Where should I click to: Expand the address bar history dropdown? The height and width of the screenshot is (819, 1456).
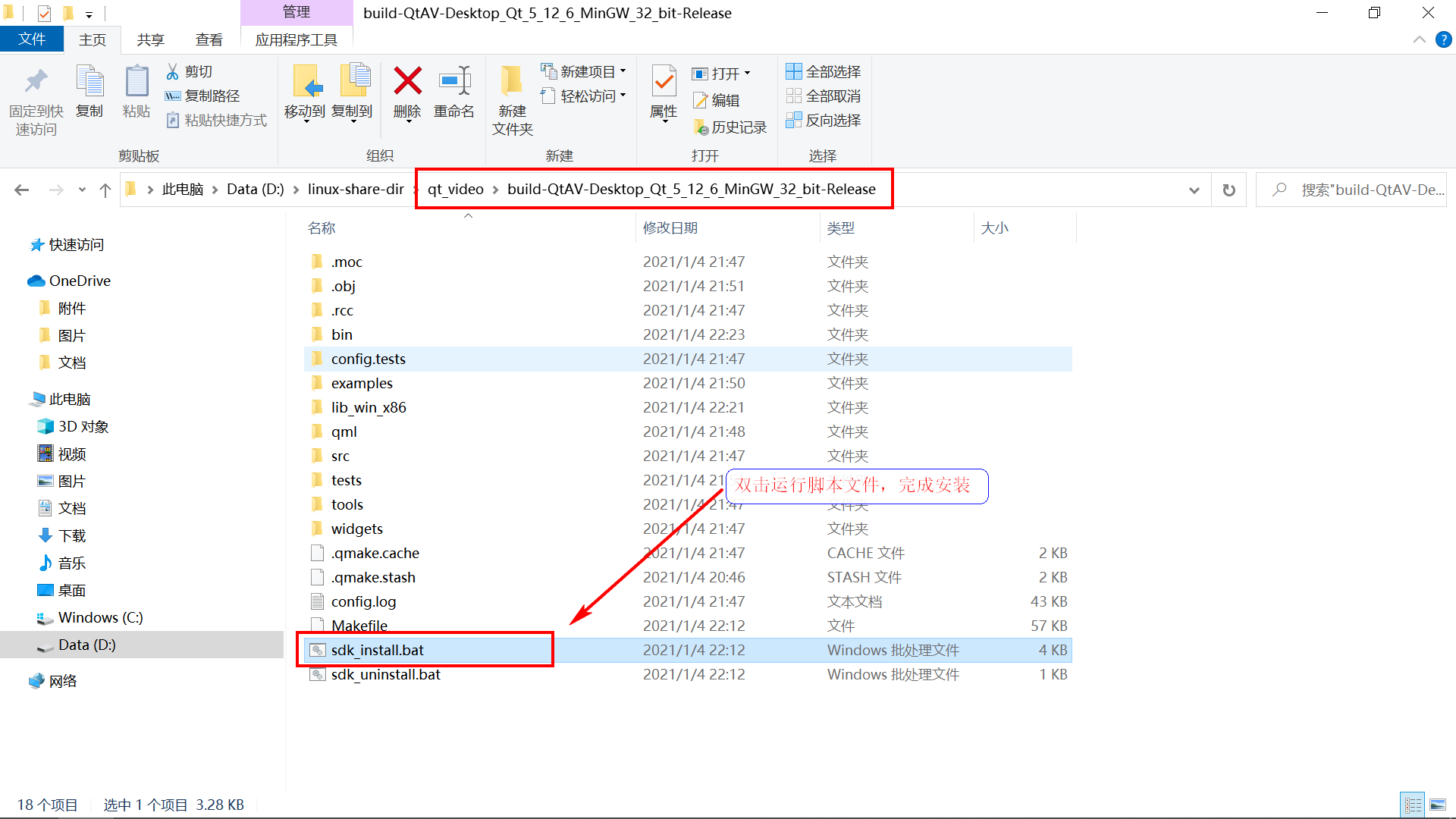click(x=1194, y=190)
